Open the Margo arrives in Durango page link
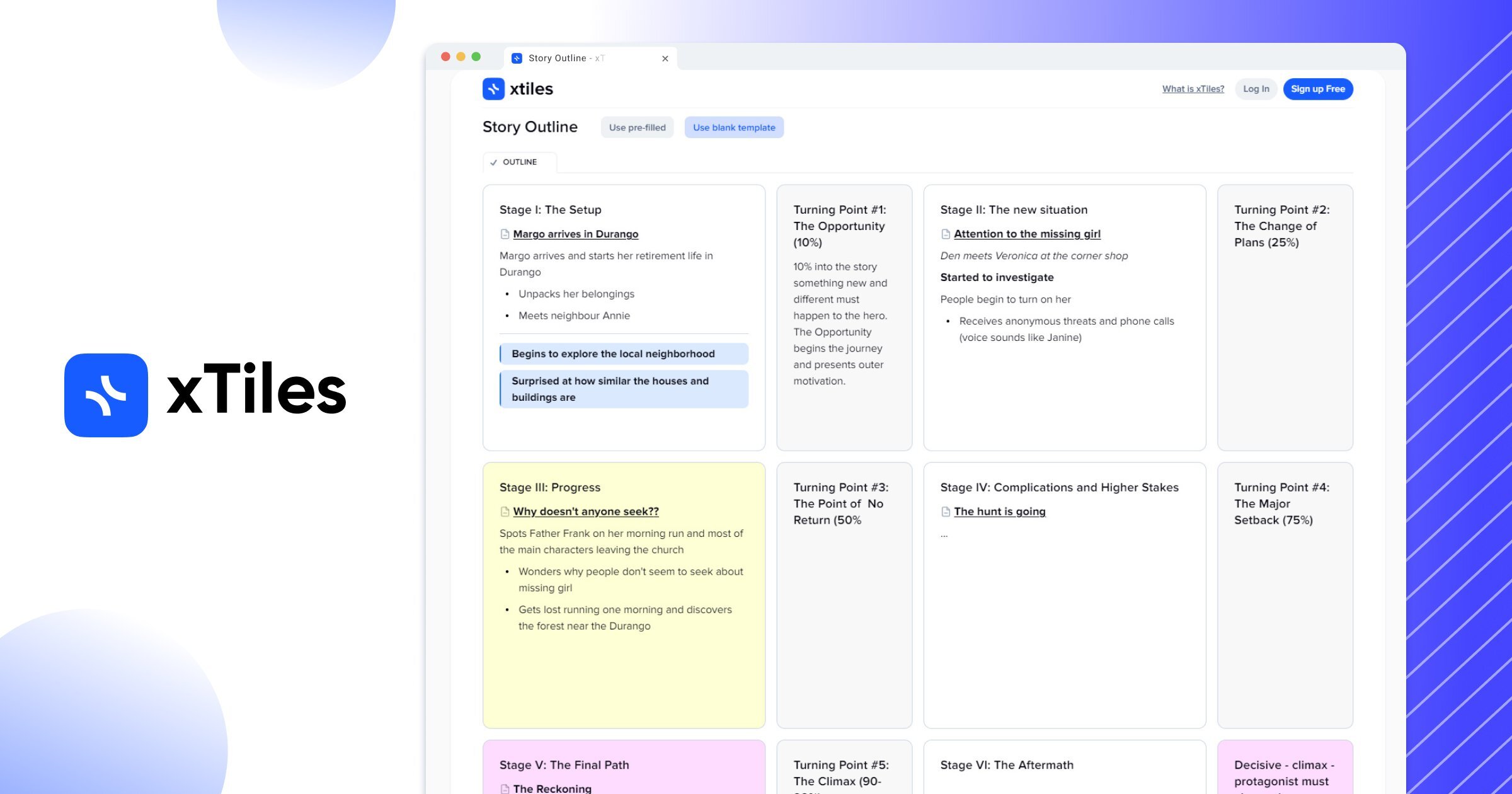1512x794 pixels. click(576, 234)
